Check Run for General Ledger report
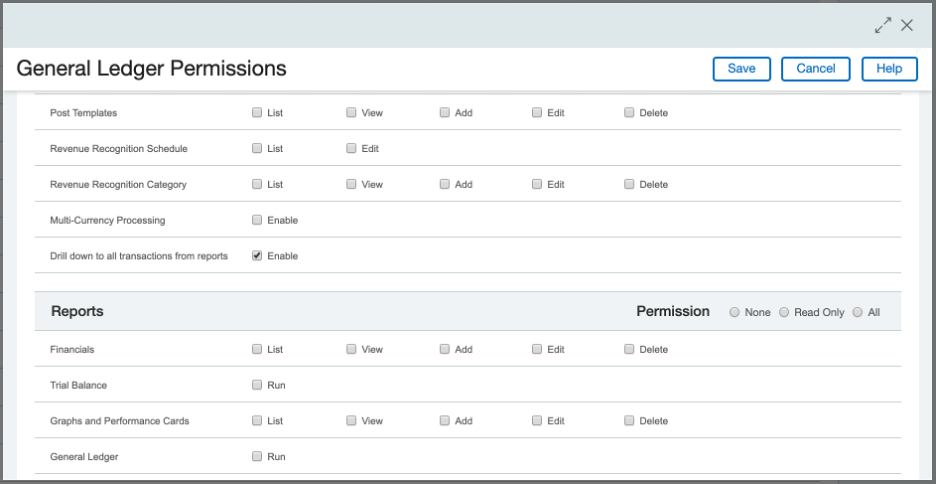 pyautogui.click(x=257, y=457)
